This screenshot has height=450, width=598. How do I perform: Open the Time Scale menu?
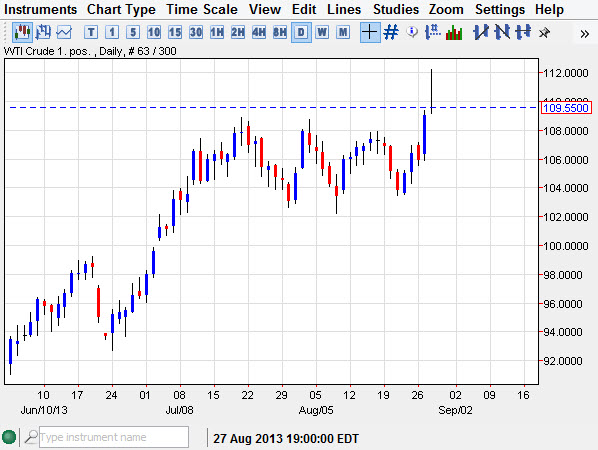click(202, 9)
